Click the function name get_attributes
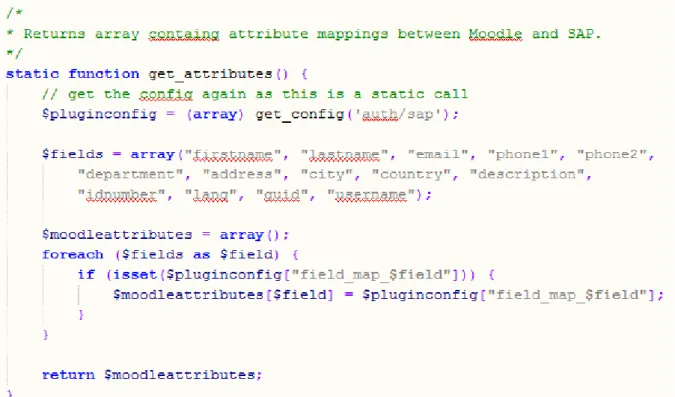 click(x=210, y=74)
